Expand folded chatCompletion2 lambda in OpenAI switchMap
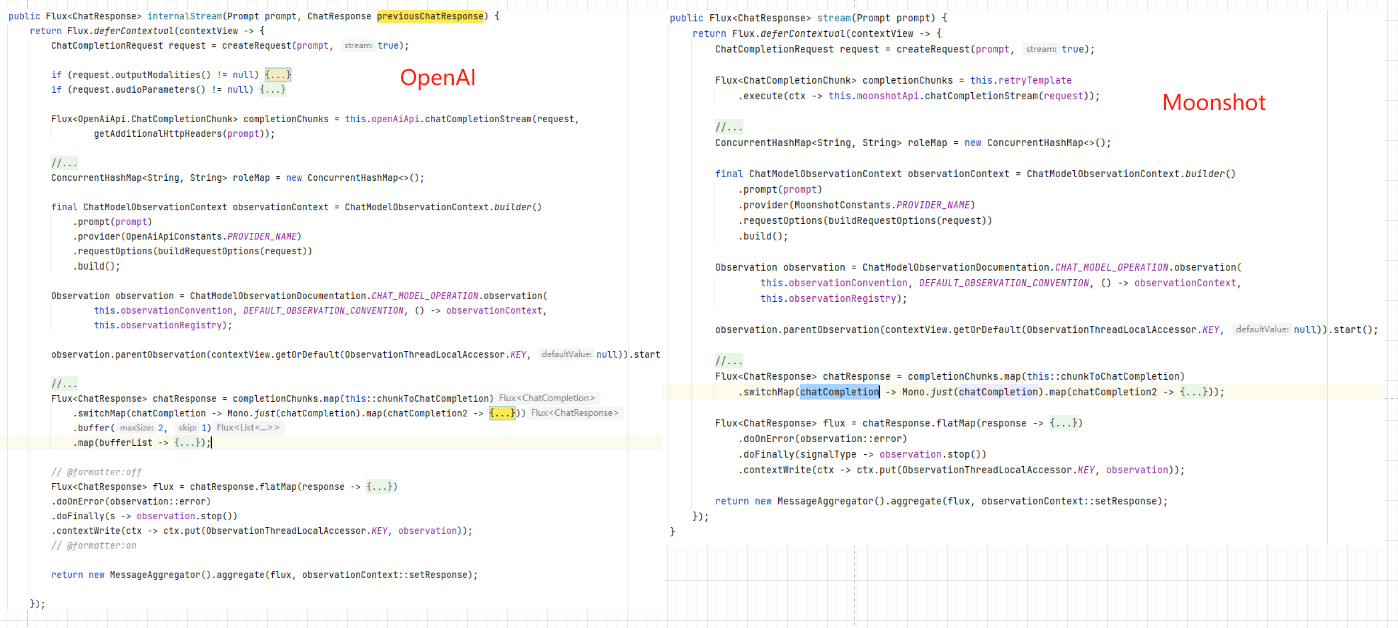The image size is (1398, 628). click(502, 413)
